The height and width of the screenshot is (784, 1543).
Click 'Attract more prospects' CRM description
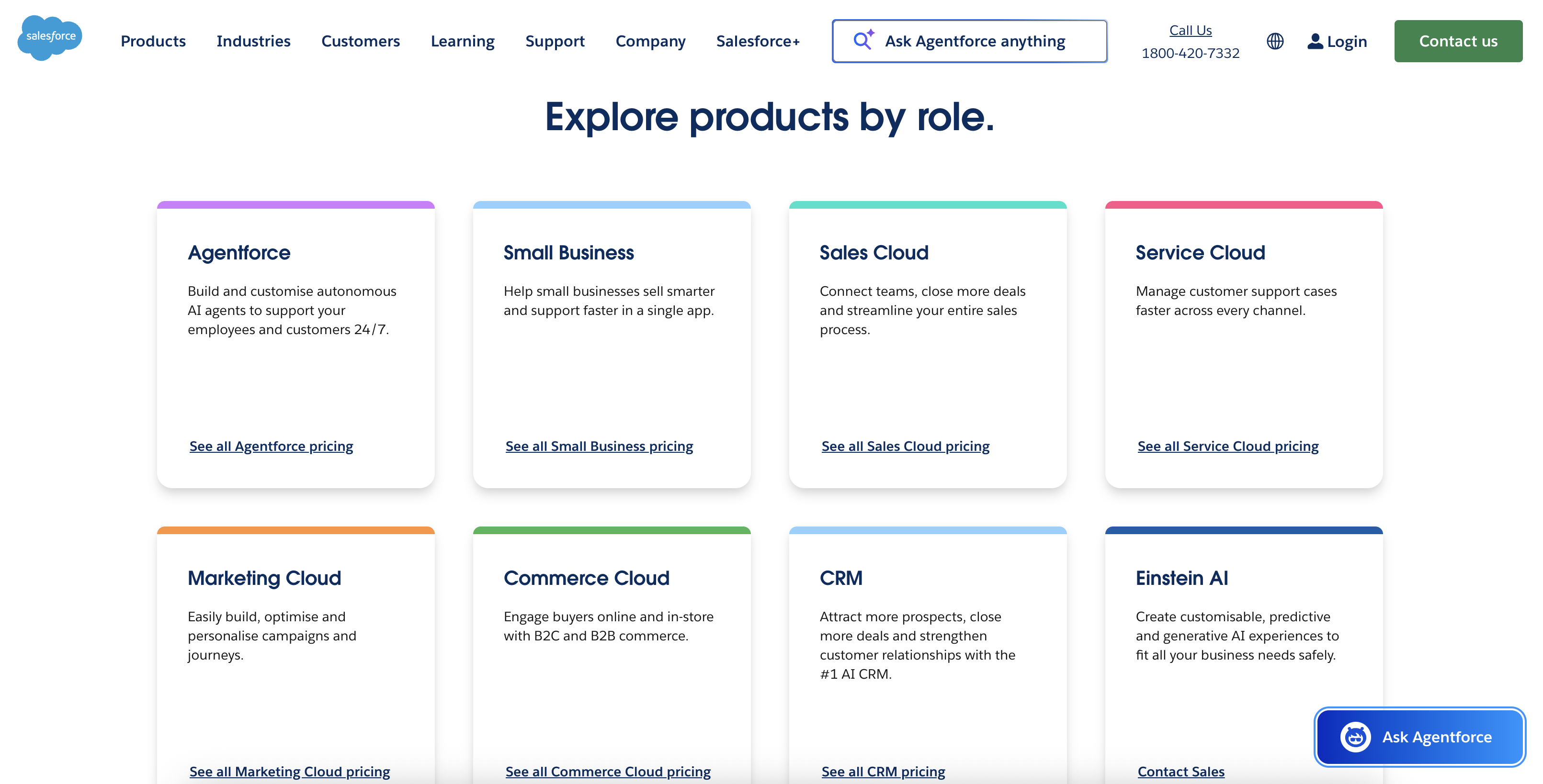point(918,646)
